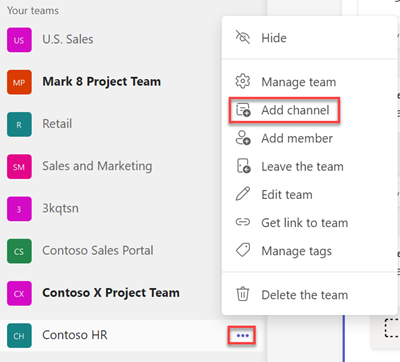Open Mark 8 Project Team

(x=102, y=82)
